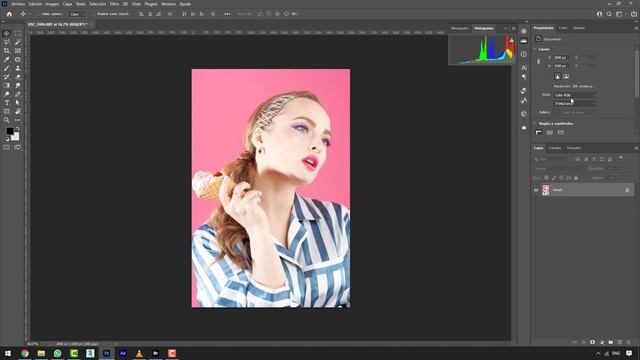Select the Eraser tool
The image size is (640, 360).
pyautogui.click(x=18, y=77)
